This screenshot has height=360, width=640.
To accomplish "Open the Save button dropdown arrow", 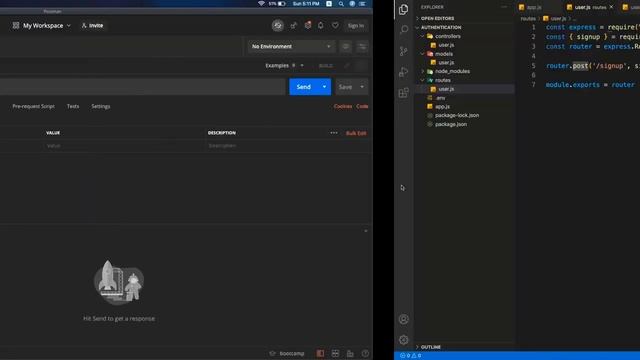I will coord(362,87).
